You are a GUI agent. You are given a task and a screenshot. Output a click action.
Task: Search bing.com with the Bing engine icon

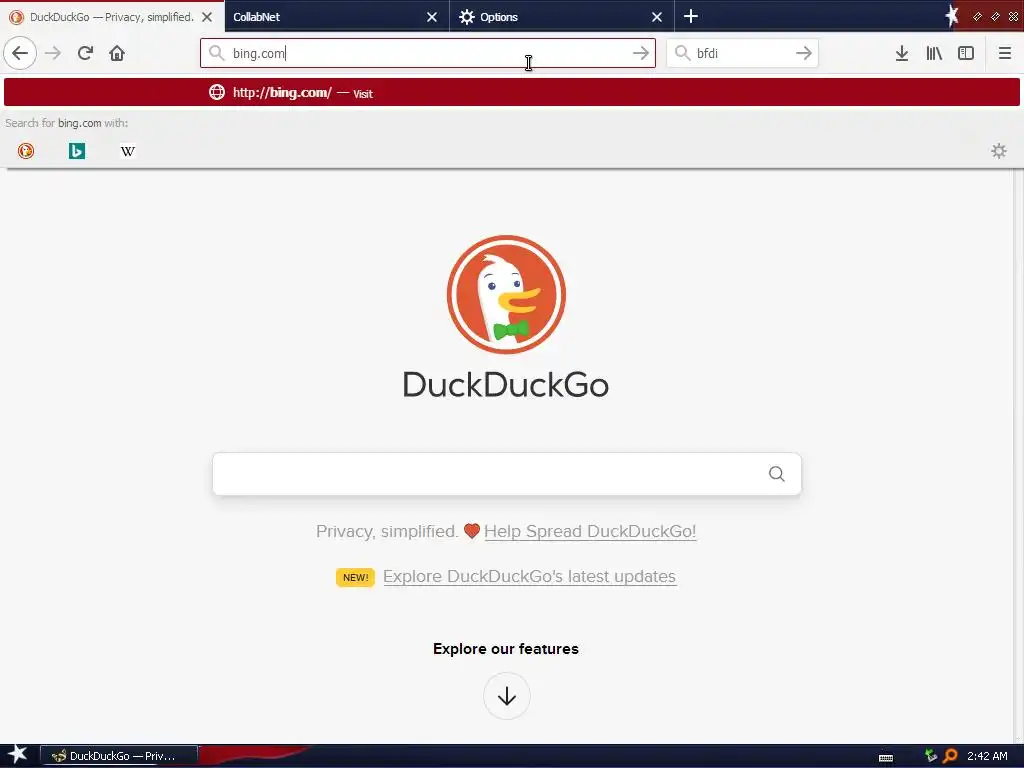point(76,151)
